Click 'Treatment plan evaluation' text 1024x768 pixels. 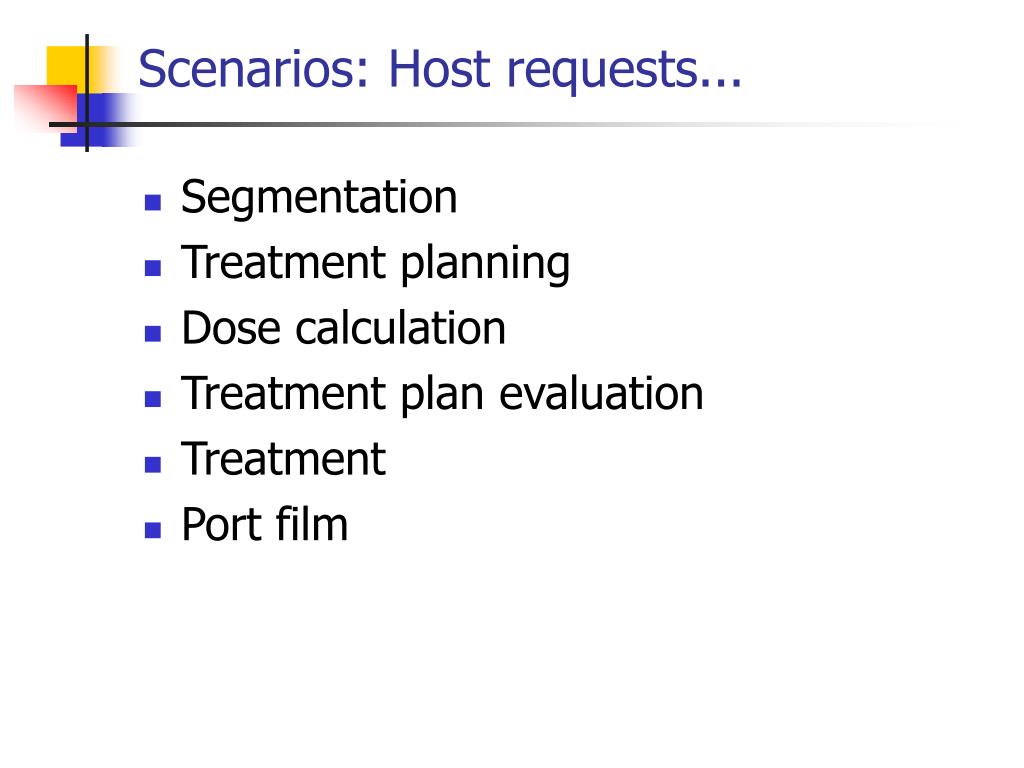442,394
